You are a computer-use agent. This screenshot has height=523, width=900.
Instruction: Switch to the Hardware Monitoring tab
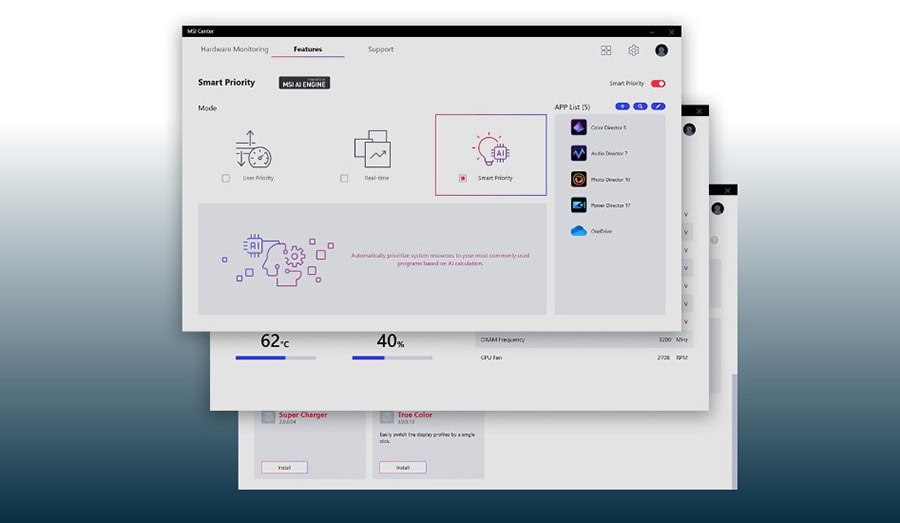tap(234, 49)
